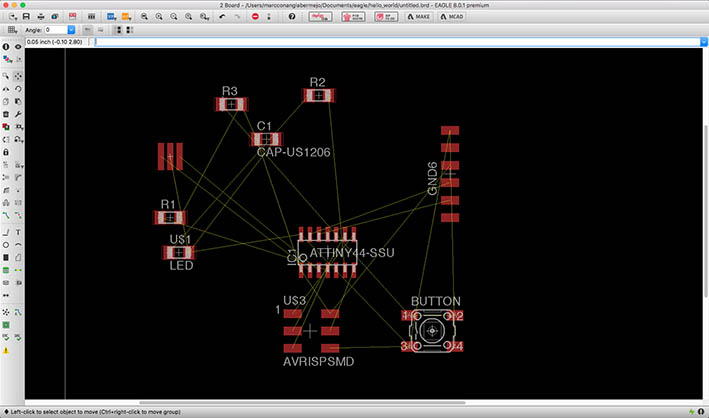Screen dimensions: 709x418
Task: Click the C1 capacitor footprint
Action: [x=267, y=139]
